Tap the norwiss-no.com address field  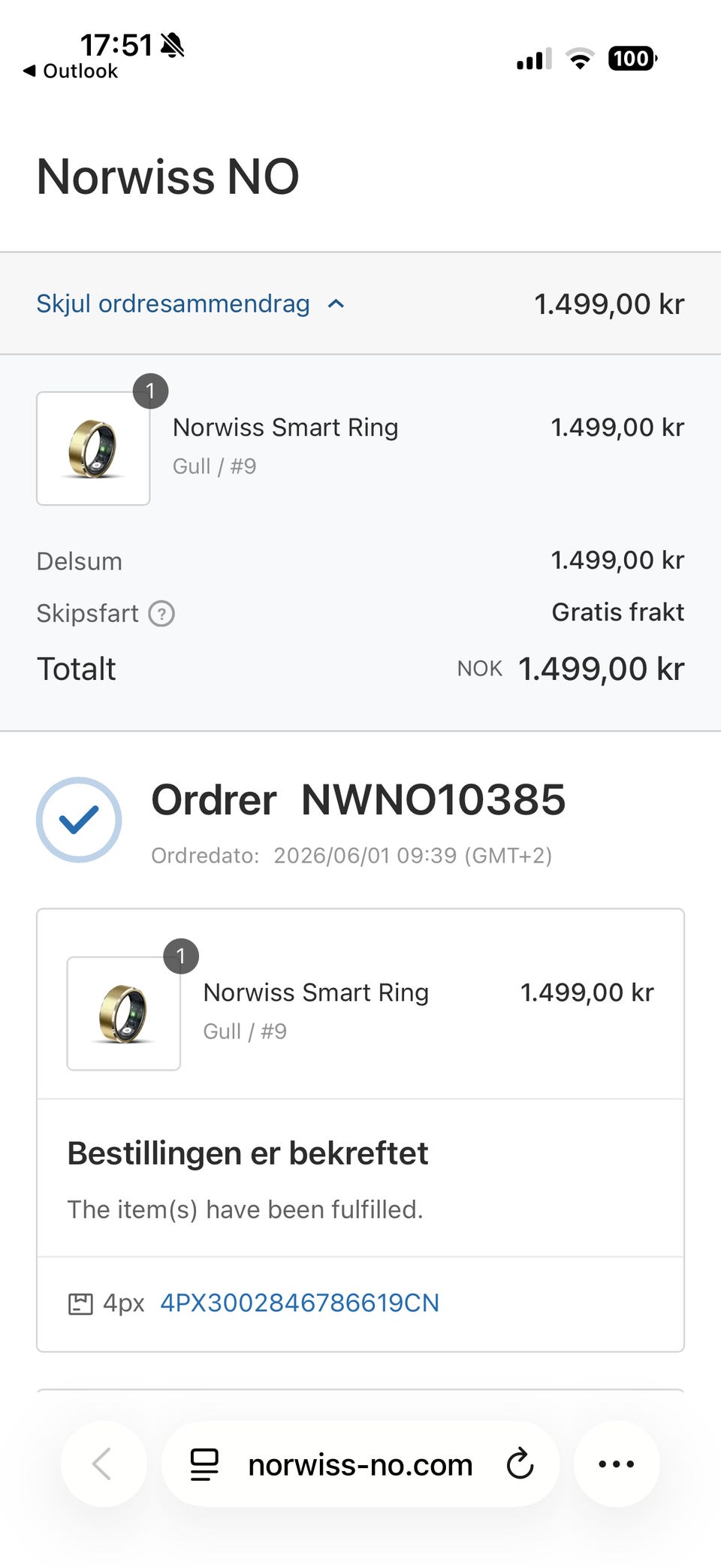pyautogui.click(x=360, y=1464)
